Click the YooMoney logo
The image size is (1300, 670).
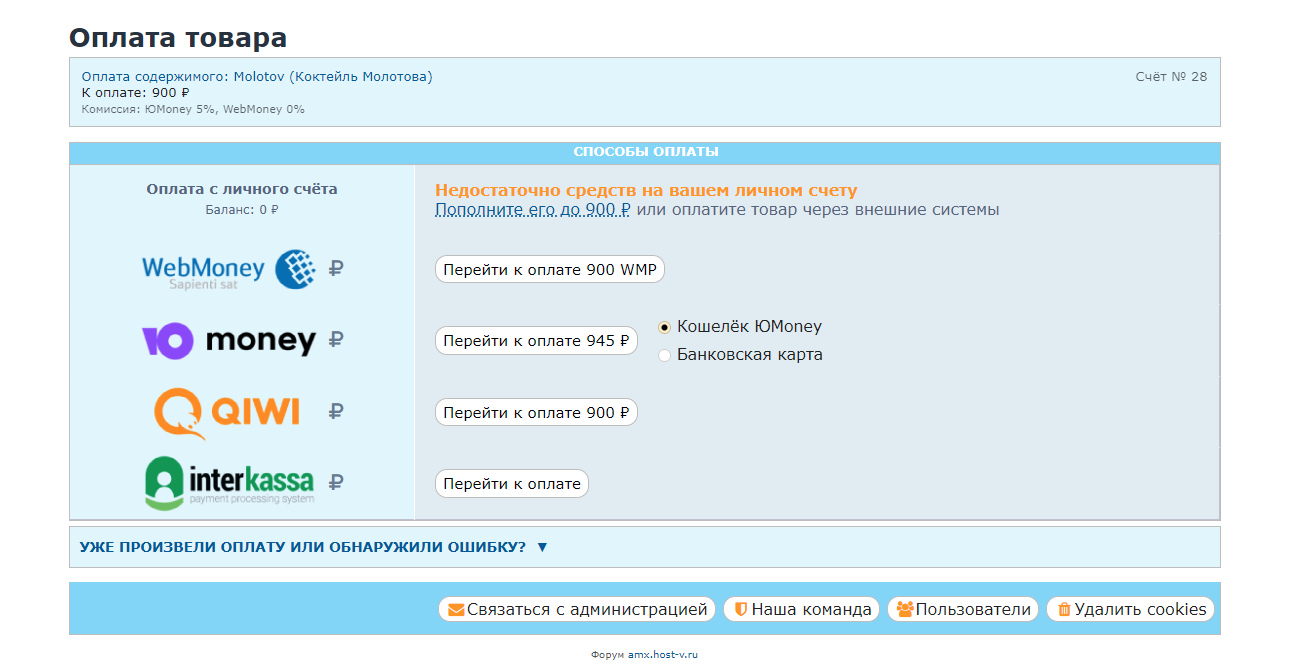(x=229, y=341)
